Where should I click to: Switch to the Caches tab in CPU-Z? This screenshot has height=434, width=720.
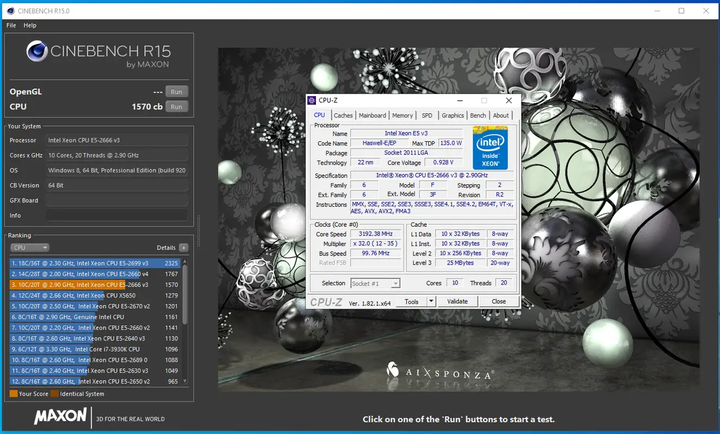tap(343, 116)
